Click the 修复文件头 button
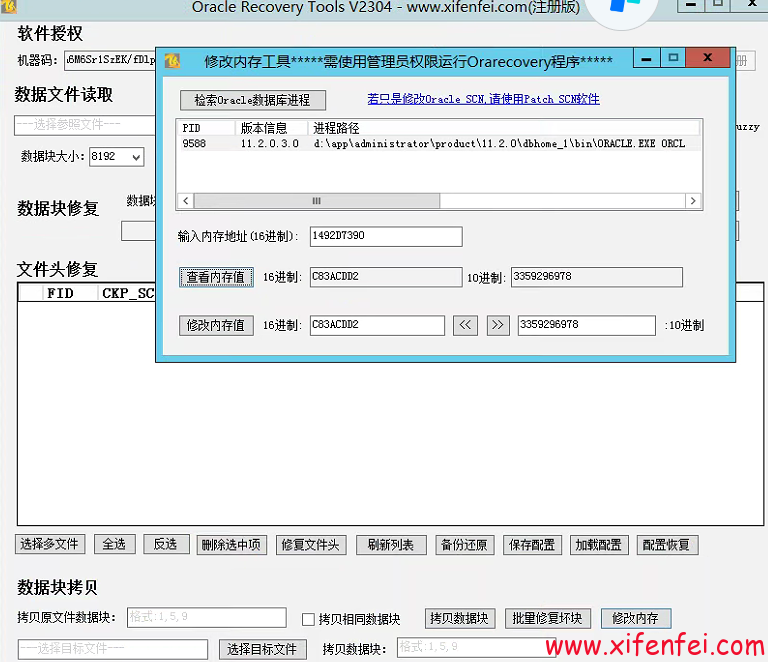 pyautogui.click(x=311, y=544)
